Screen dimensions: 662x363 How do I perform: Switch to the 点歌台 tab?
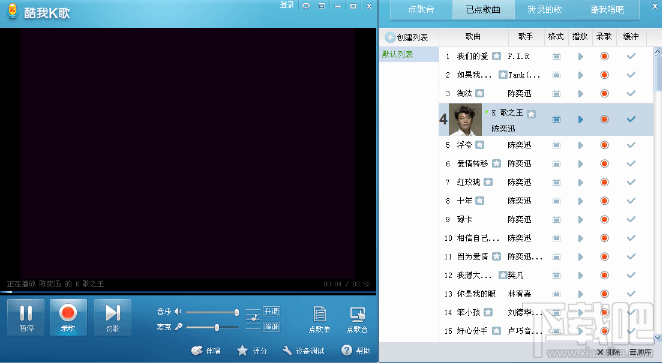(421, 9)
